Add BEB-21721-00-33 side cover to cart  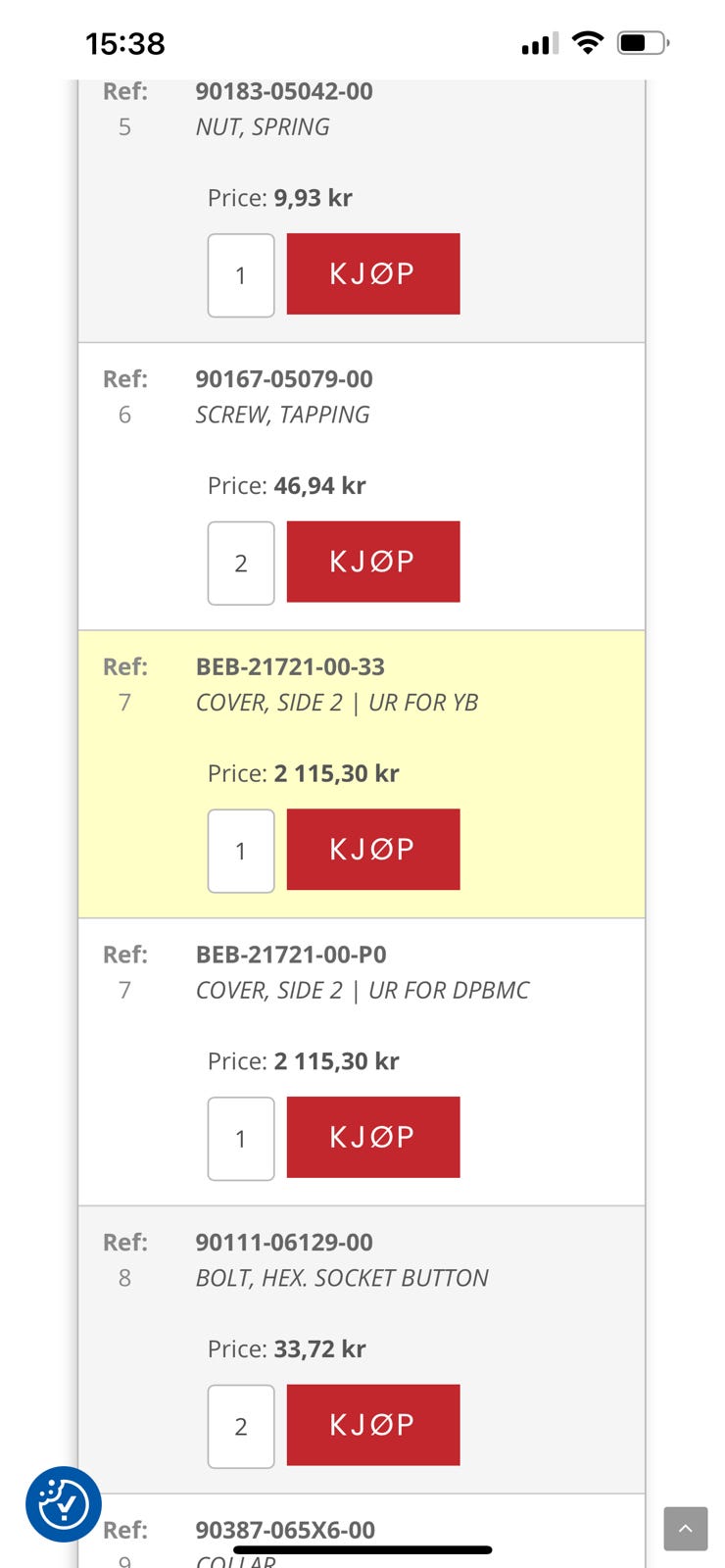pos(372,850)
